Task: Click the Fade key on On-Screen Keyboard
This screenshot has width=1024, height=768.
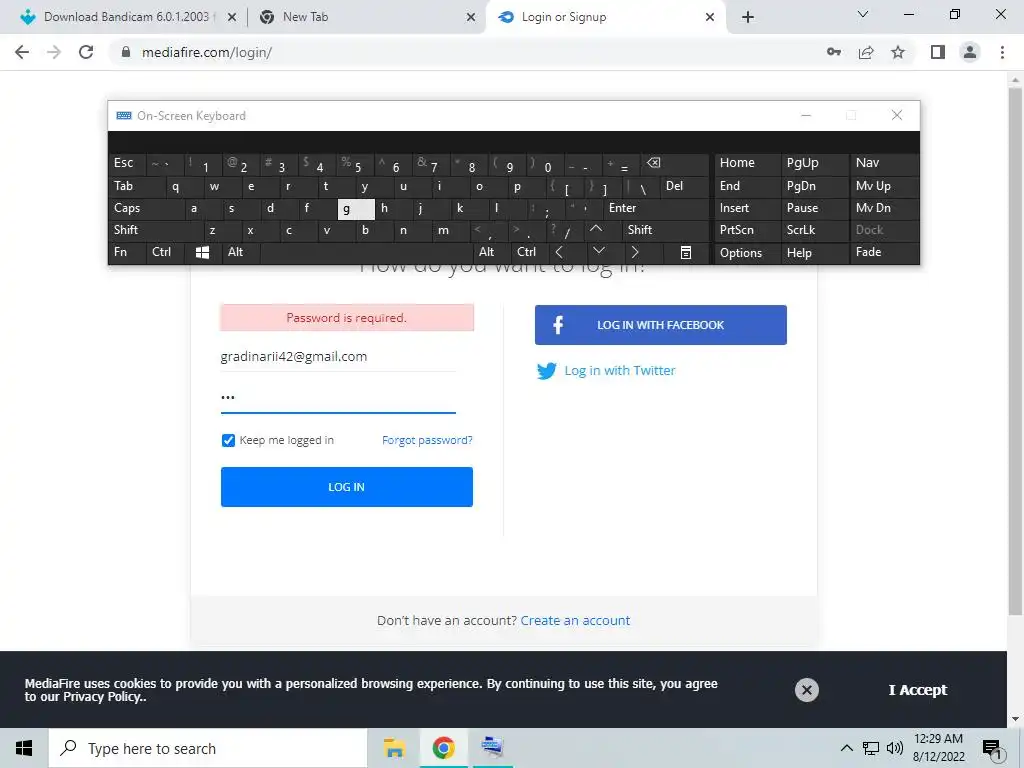Action: point(884,252)
